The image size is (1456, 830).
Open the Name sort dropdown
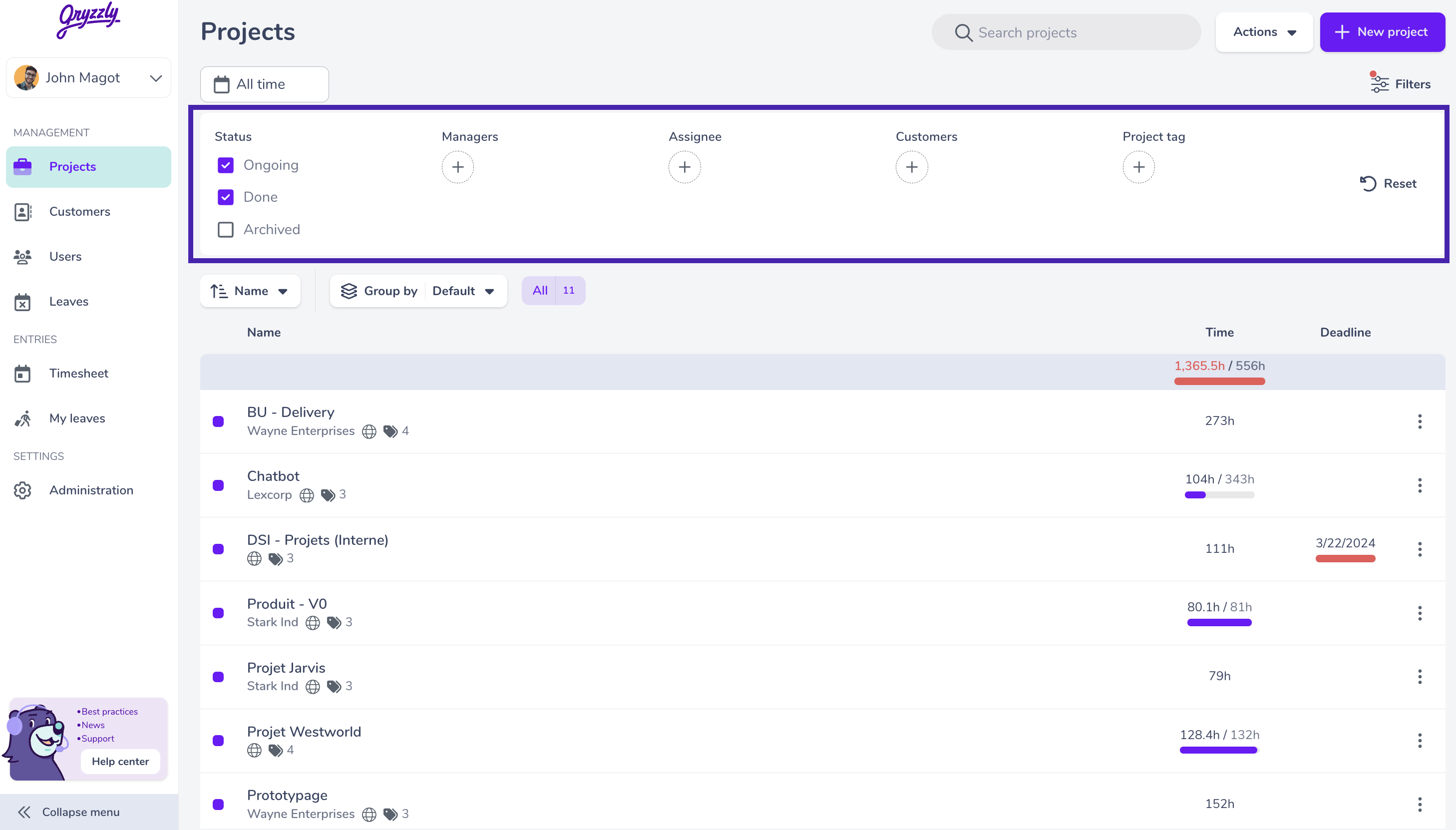pyautogui.click(x=250, y=291)
